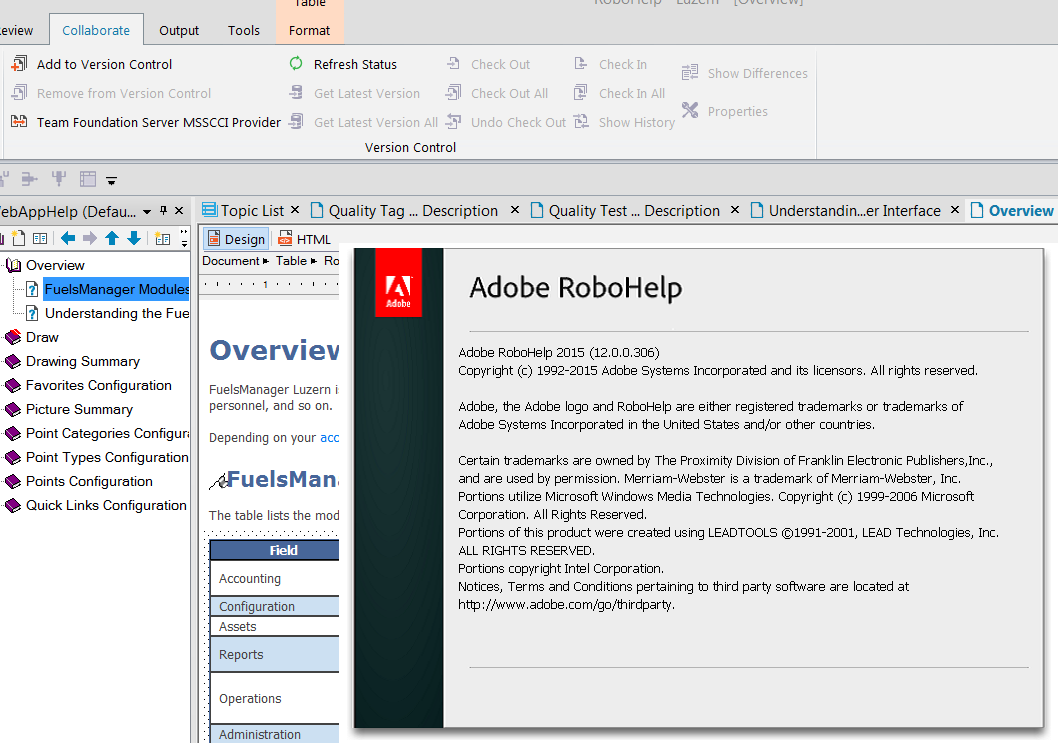Open Team Foundation Server MSSCCI Provider icon
Viewport: 1058px width, 743px height.
coord(20,121)
